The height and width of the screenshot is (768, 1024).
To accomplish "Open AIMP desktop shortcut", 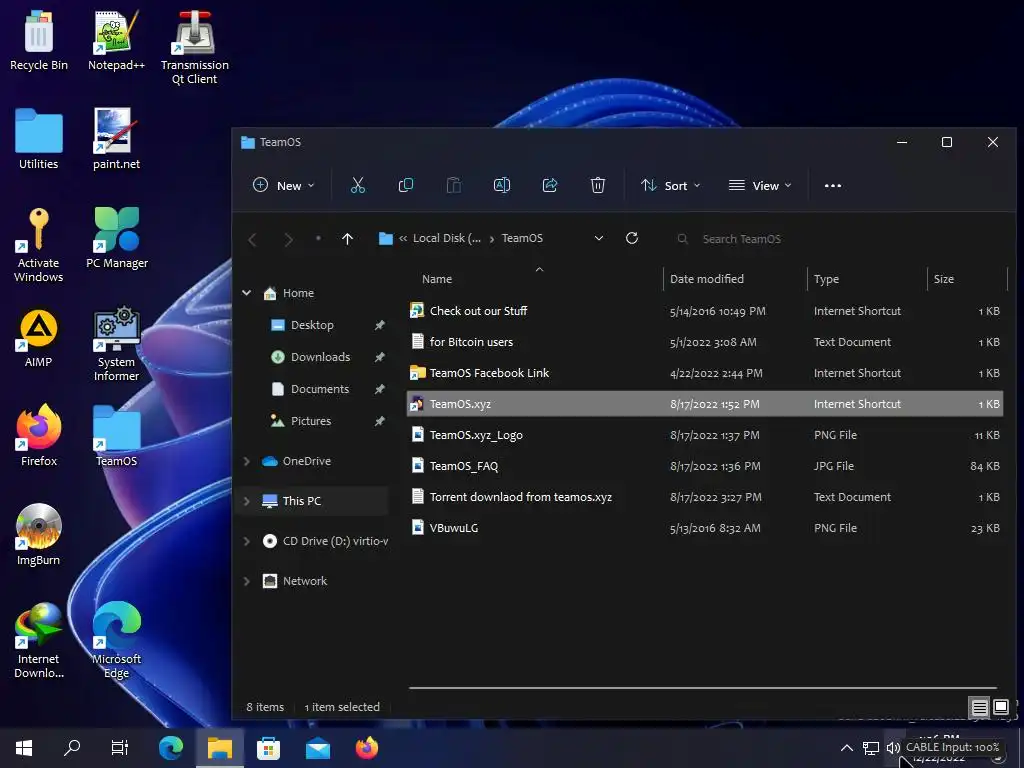I will click(x=39, y=338).
